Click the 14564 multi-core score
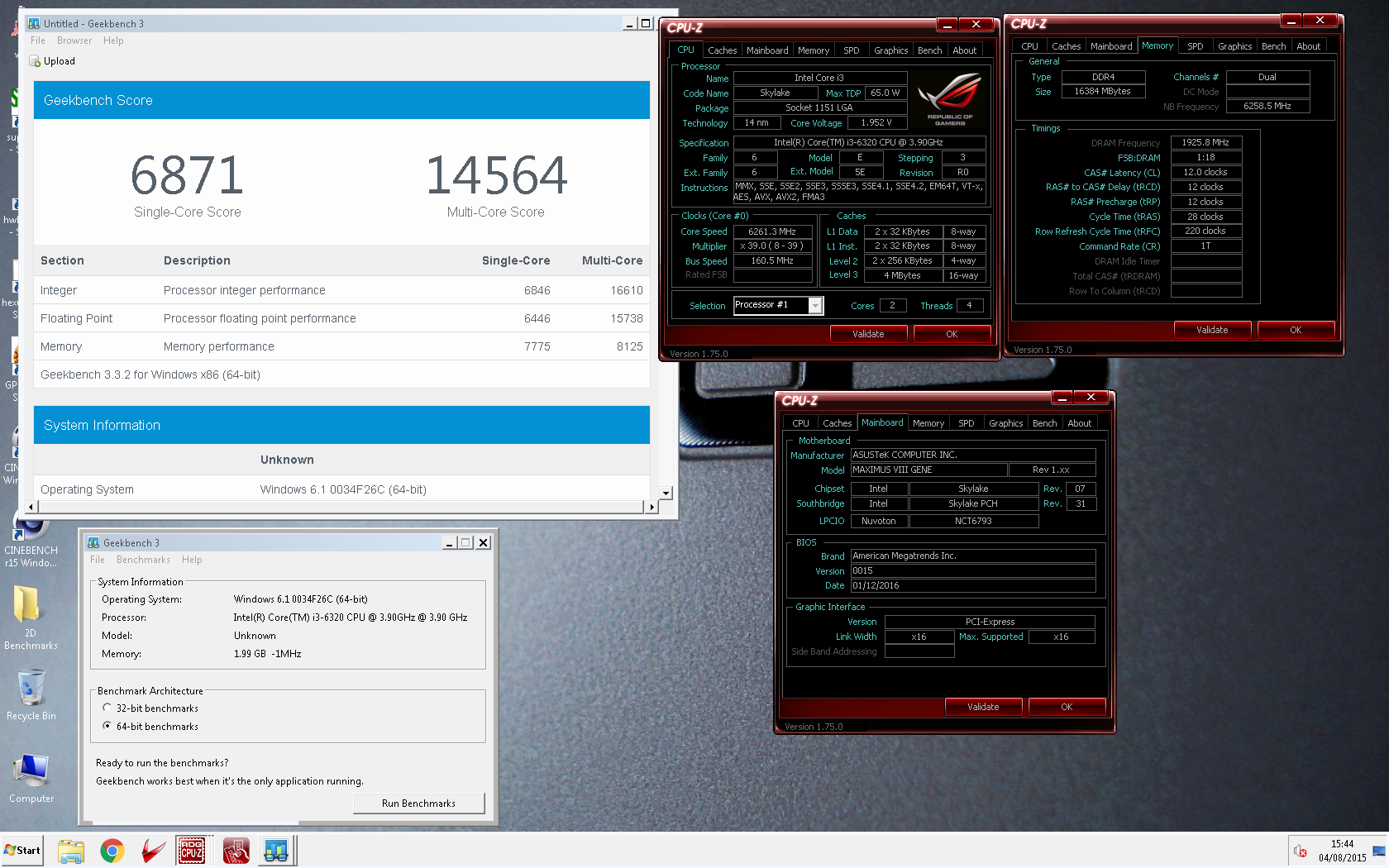Viewport: 1389px width, 868px height. [x=496, y=175]
